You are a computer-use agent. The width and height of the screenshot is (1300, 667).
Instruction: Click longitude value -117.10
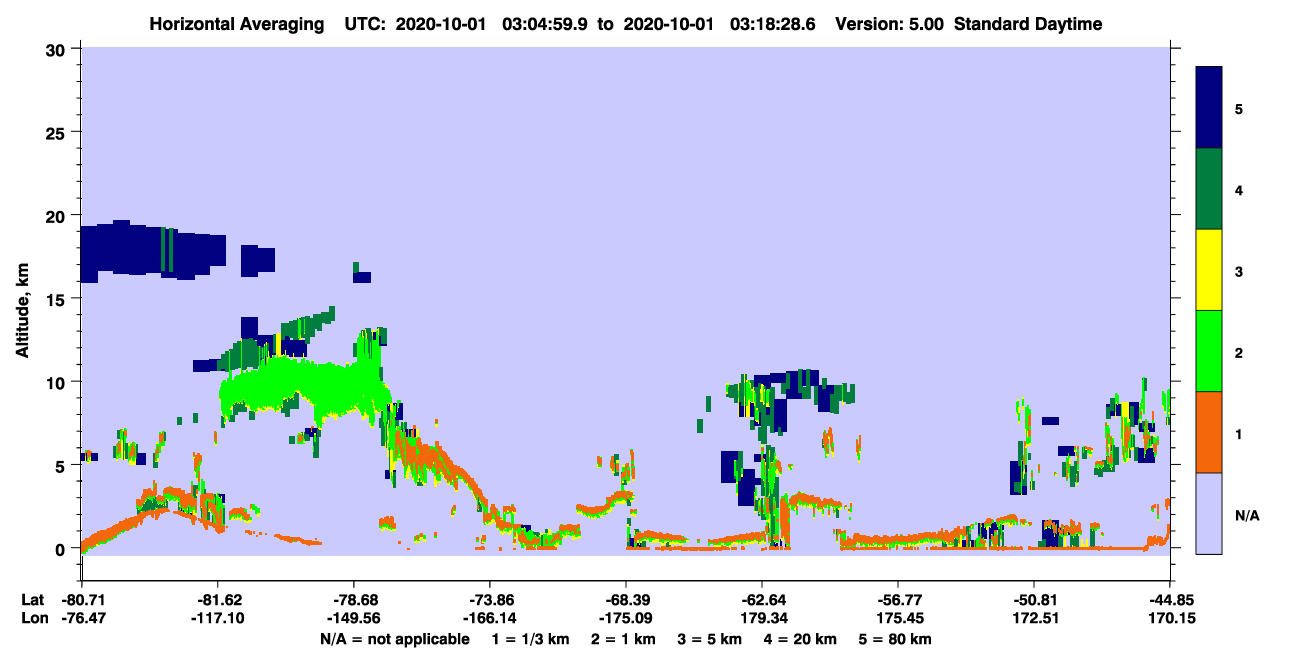pyautogui.click(x=217, y=618)
